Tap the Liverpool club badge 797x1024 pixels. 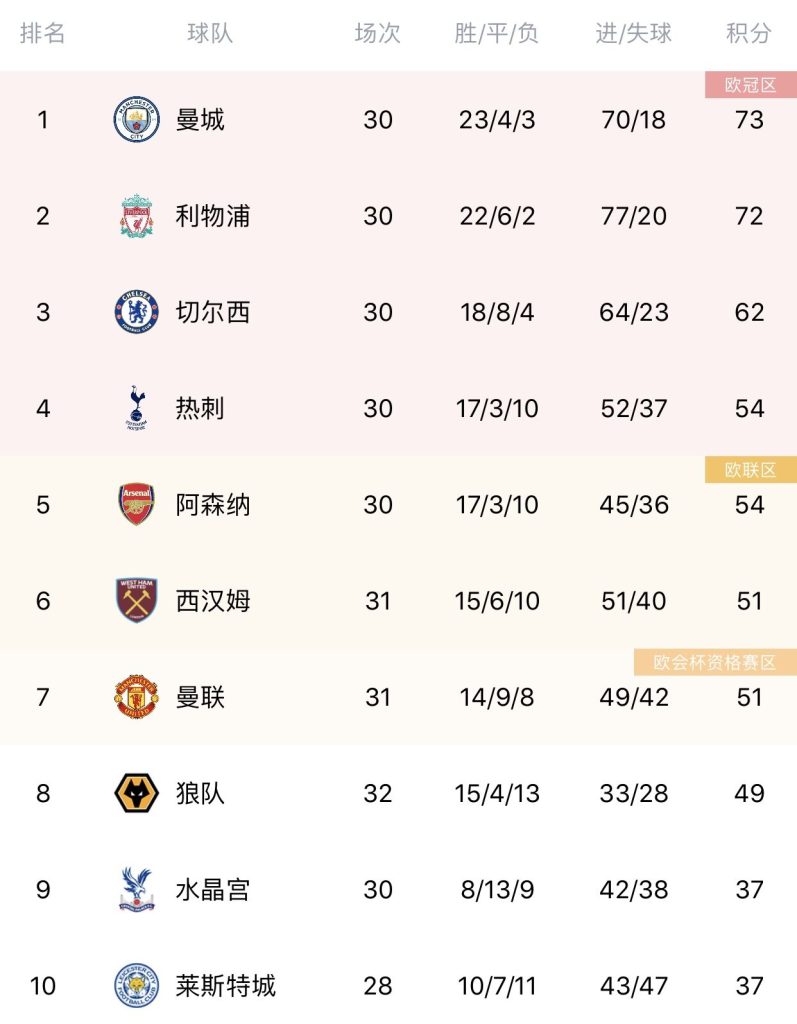(x=136, y=216)
